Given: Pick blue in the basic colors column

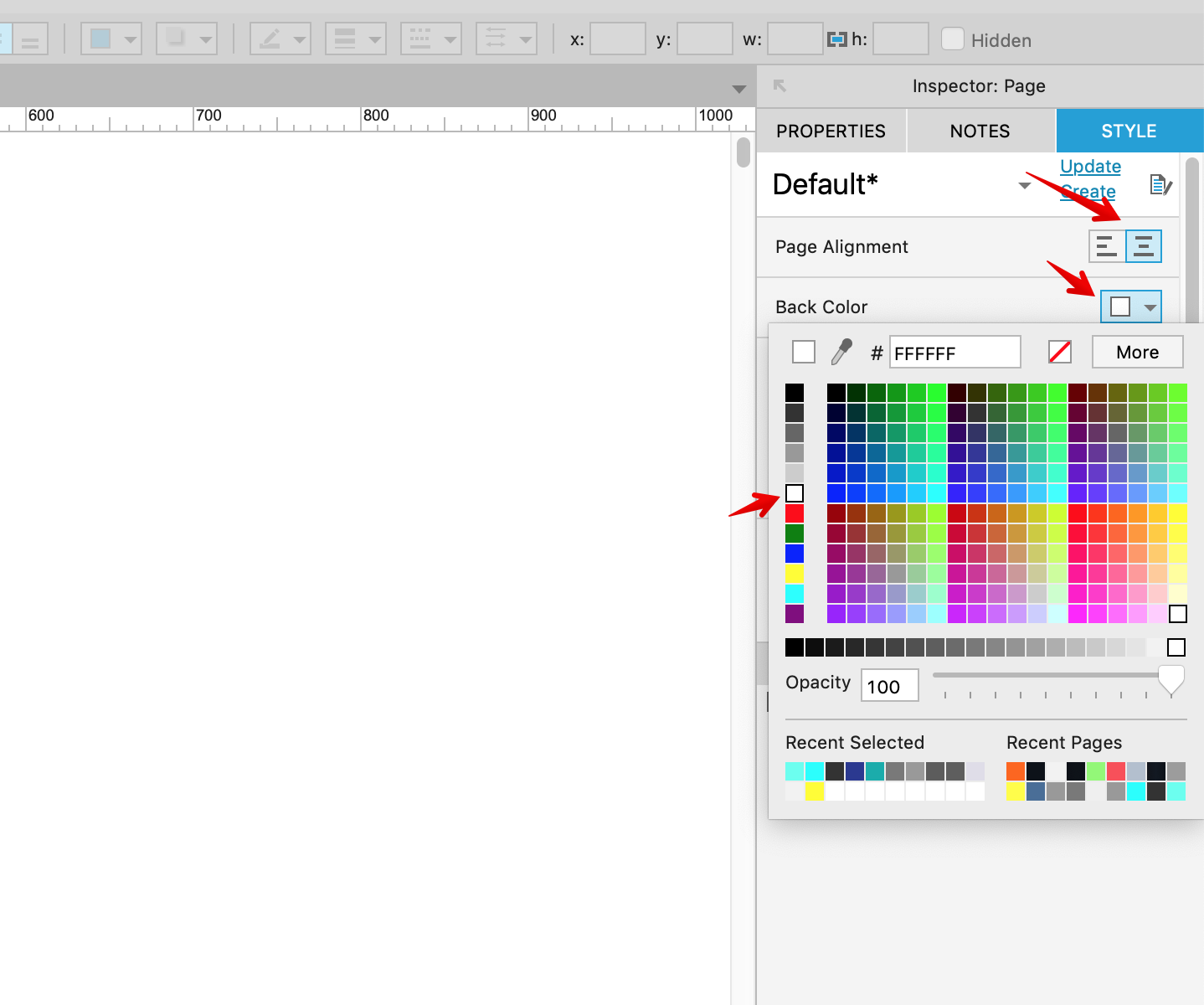Looking at the screenshot, I should 795,554.
